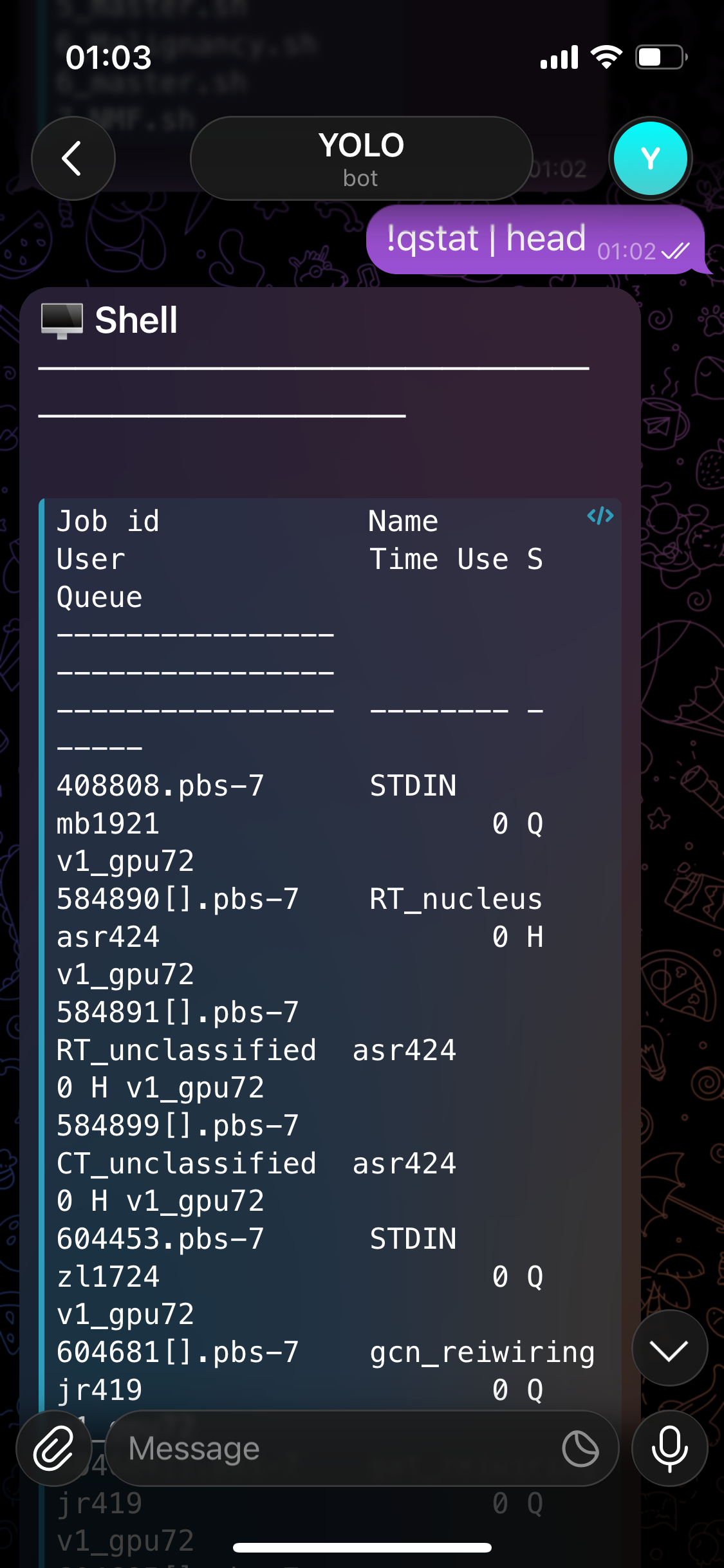Copy code using the </> icon

tap(599, 515)
